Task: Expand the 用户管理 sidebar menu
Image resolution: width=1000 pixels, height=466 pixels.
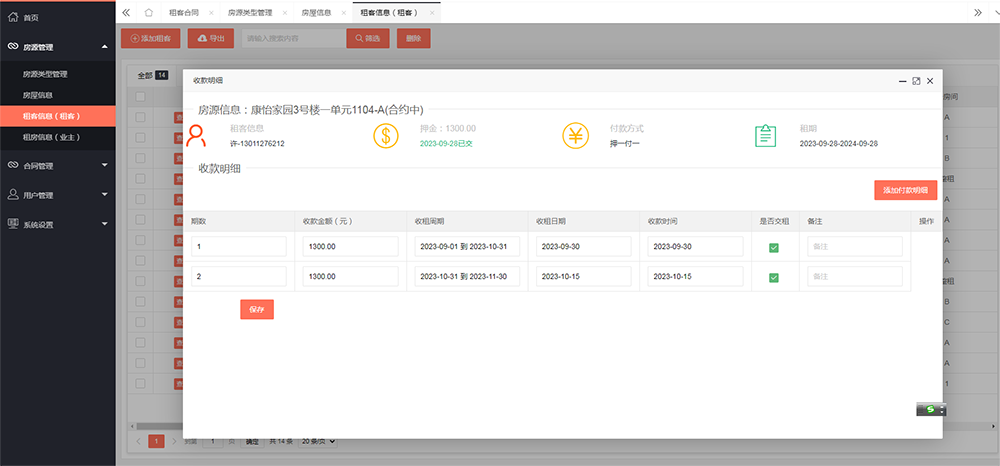Action: point(57,194)
